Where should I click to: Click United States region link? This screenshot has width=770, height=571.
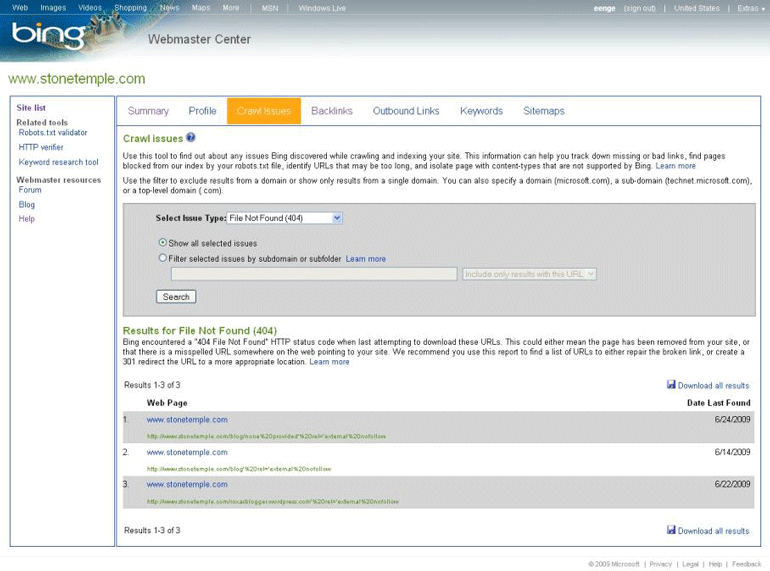696,8
